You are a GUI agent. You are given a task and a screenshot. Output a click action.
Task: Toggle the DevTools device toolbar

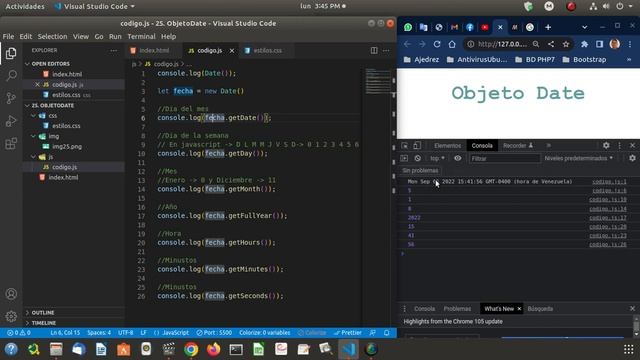click(x=417, y=146)
